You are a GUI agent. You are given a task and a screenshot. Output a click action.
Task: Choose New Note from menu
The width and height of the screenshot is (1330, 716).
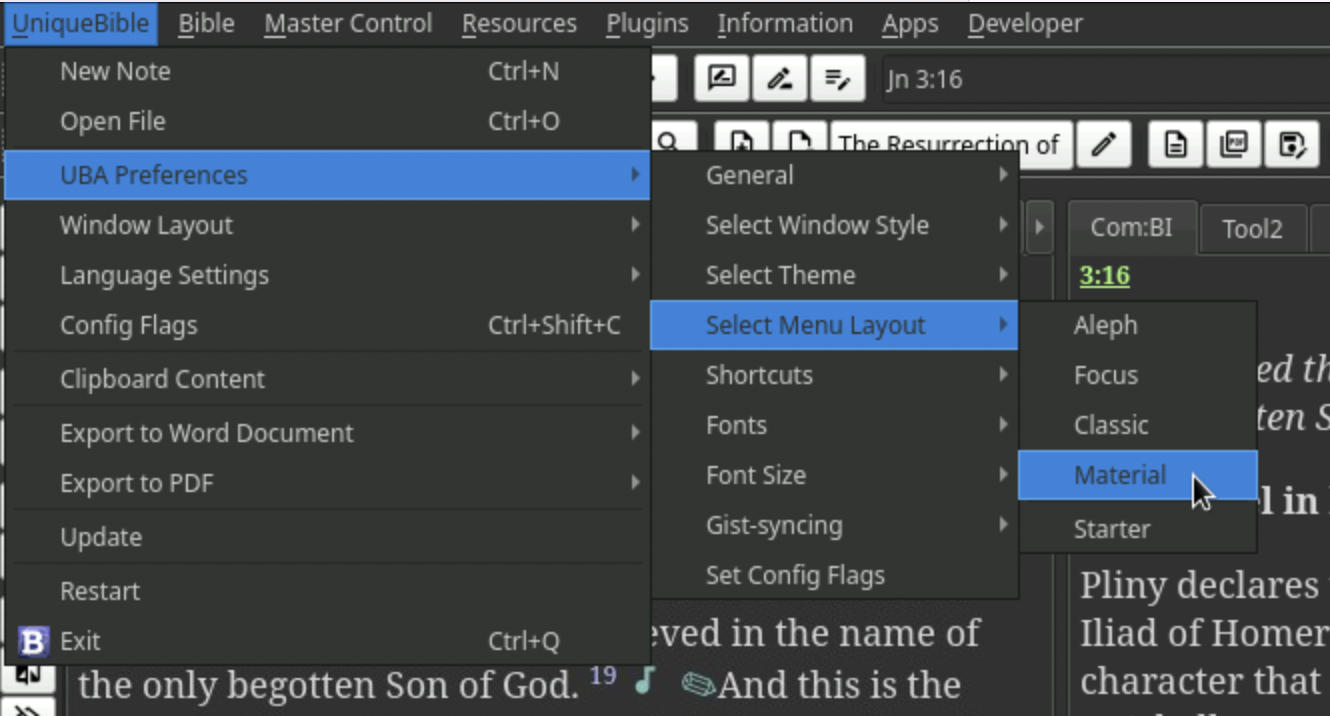[328, 72]
